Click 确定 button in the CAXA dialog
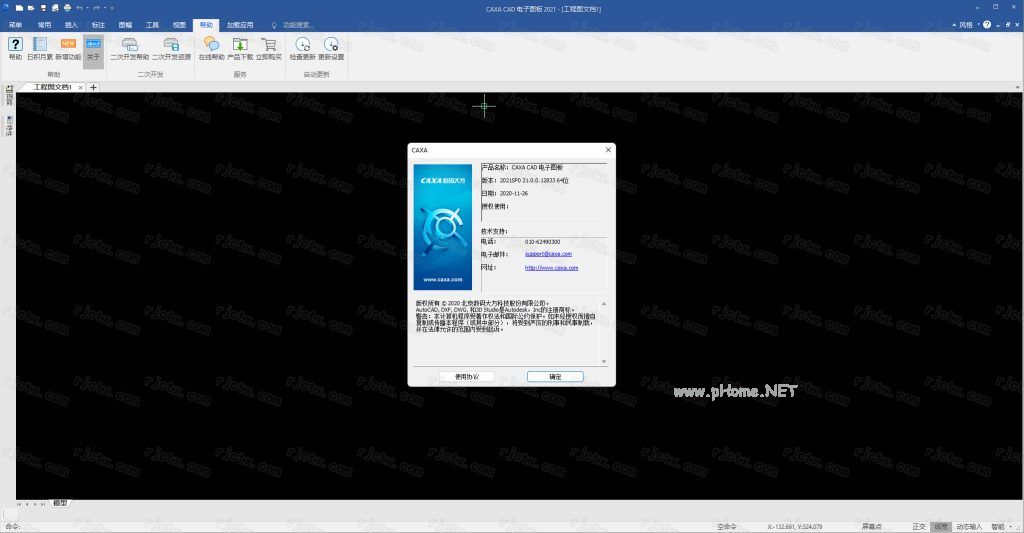 point(555,377)
